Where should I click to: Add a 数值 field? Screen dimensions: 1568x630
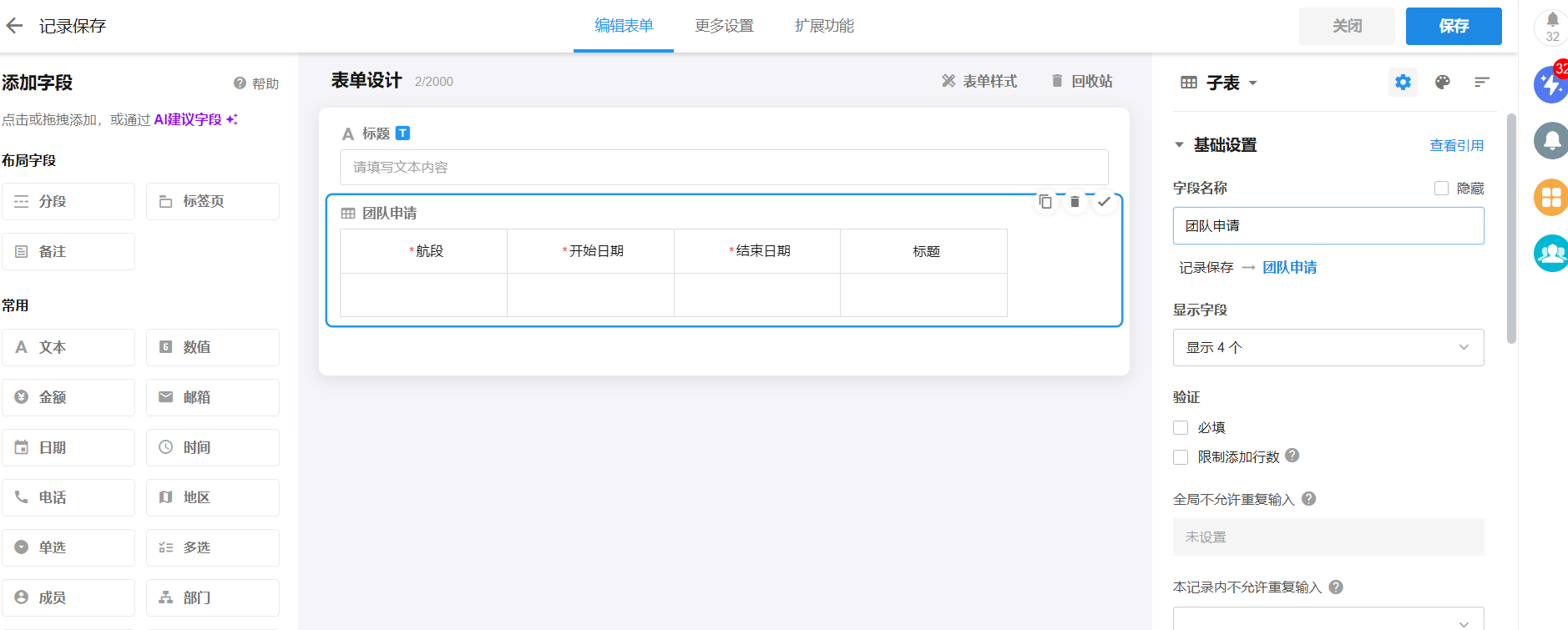[213, 347]
